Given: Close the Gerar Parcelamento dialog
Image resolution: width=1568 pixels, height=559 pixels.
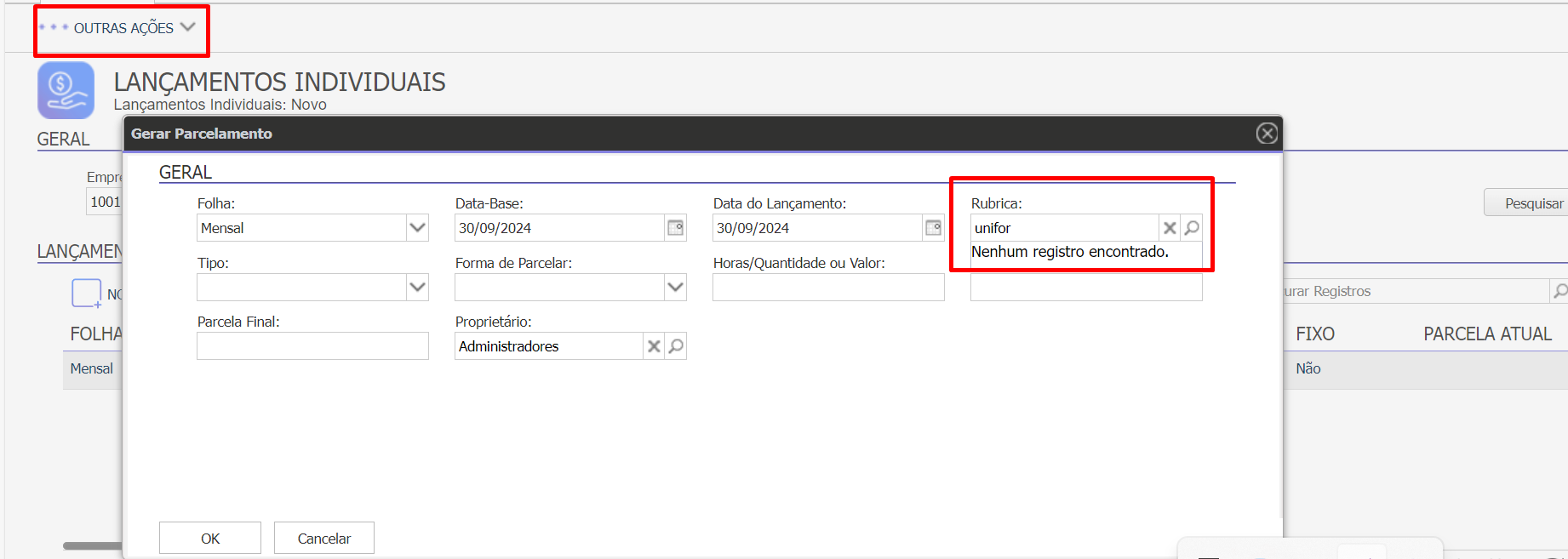Looking at the screenshot, I should click(x=1267, y=134).
